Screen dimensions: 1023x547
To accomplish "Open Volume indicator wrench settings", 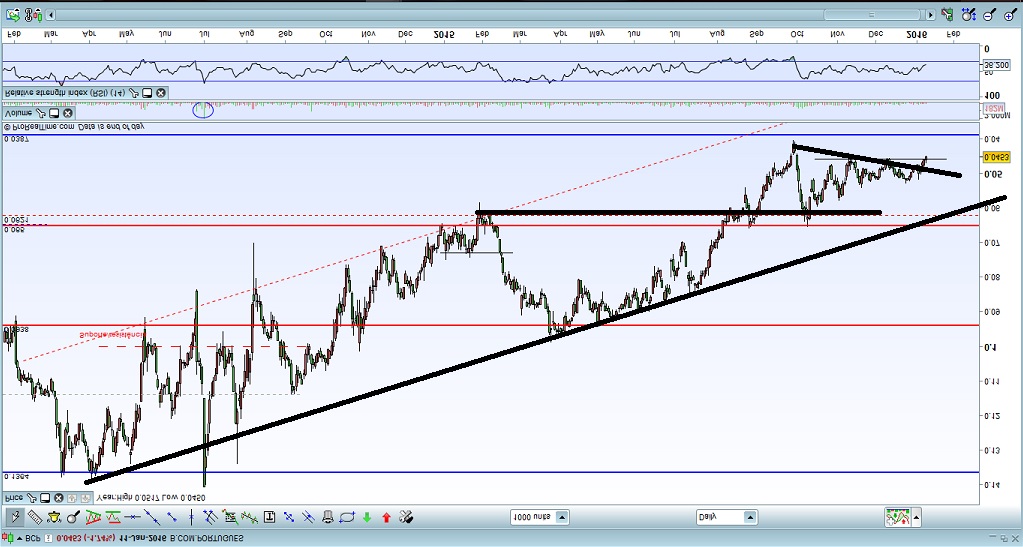I will 41,113.
